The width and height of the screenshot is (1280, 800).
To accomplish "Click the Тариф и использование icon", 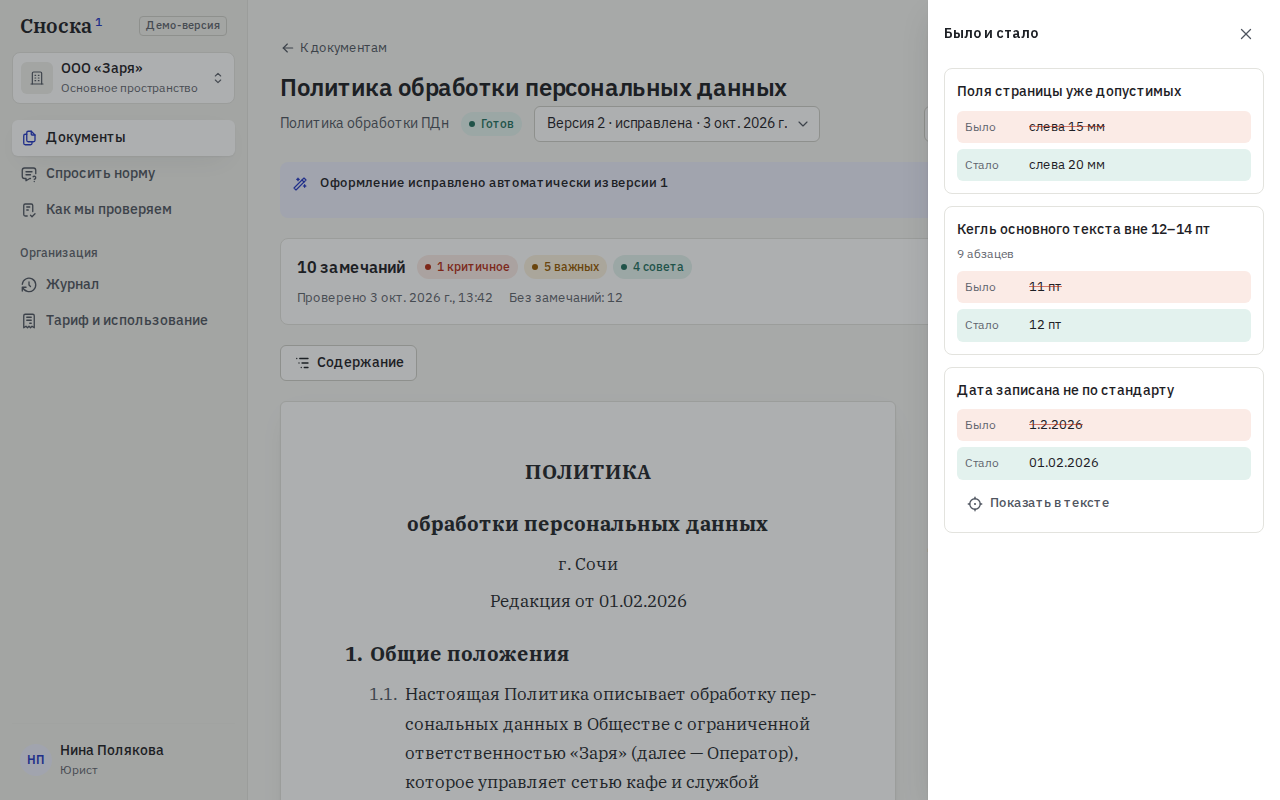I will (29, 321).
